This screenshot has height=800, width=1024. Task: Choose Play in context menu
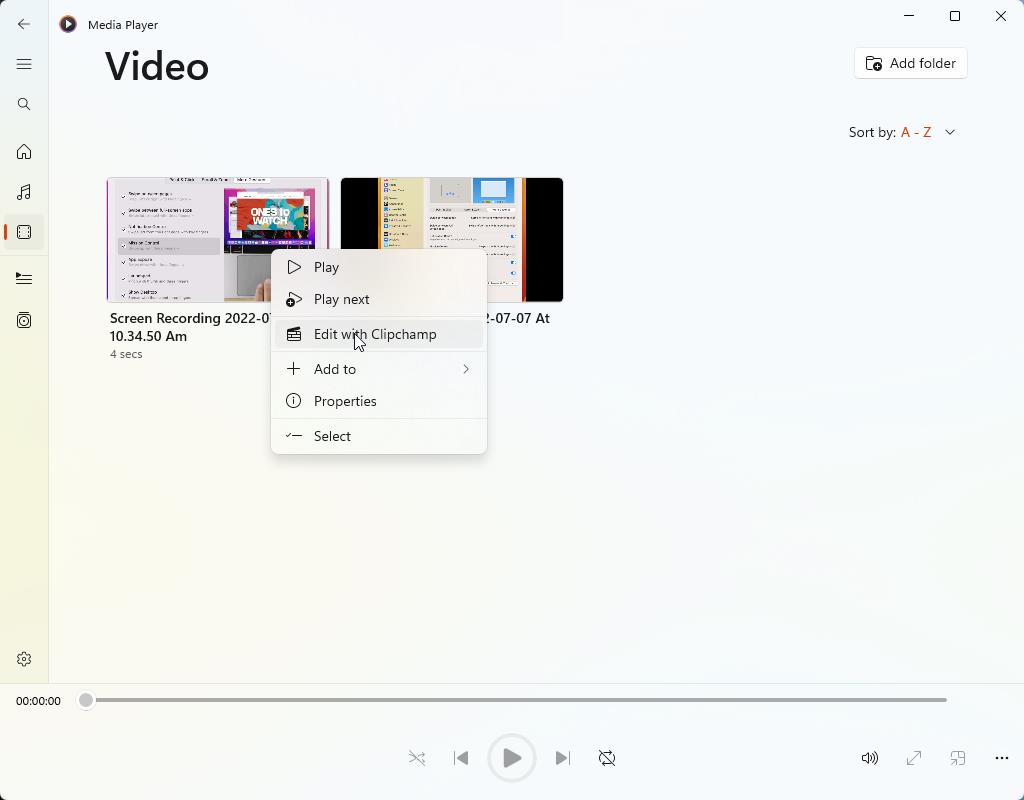379,267
